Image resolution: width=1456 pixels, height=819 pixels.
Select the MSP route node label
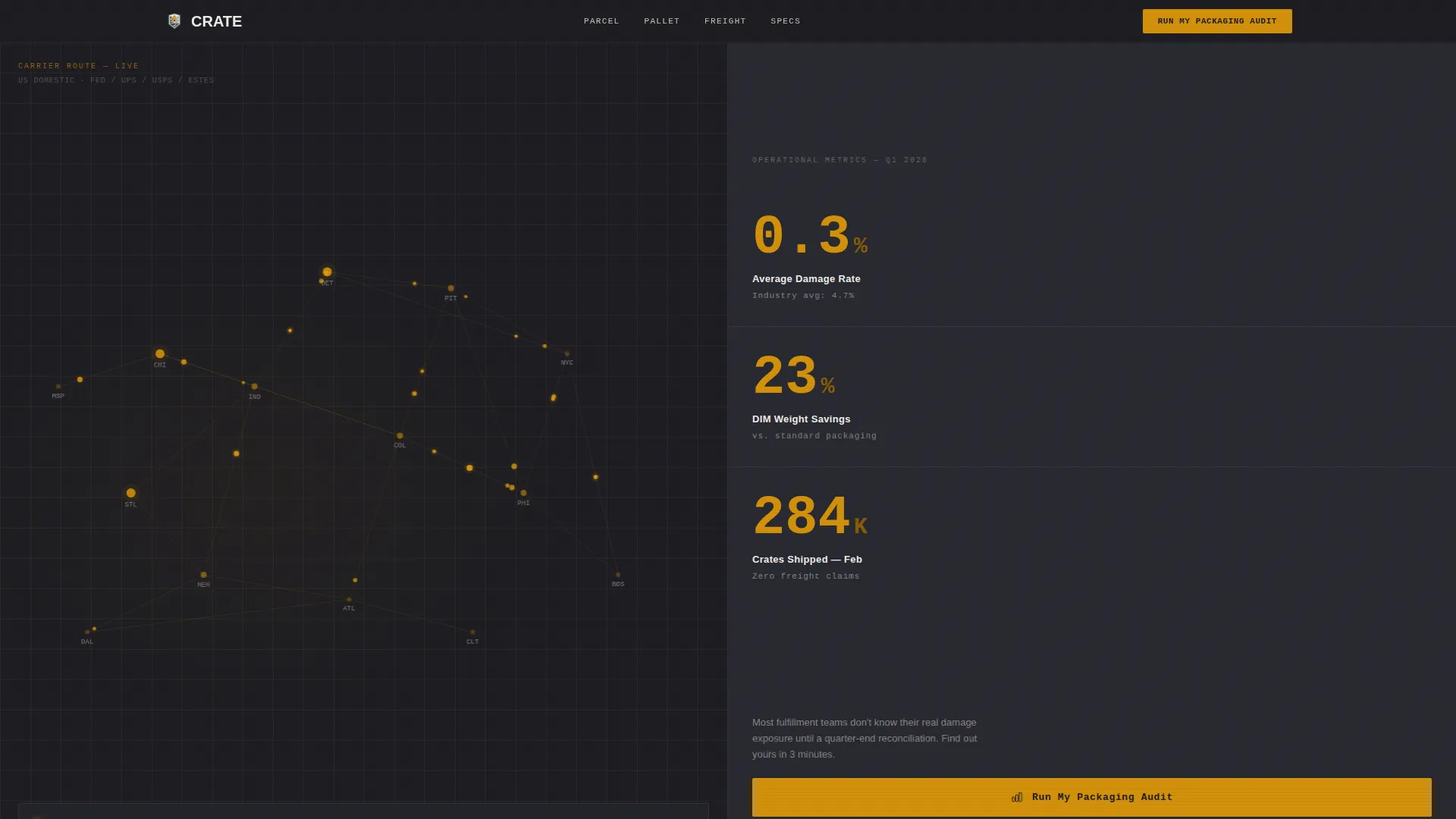pos(58,397)
